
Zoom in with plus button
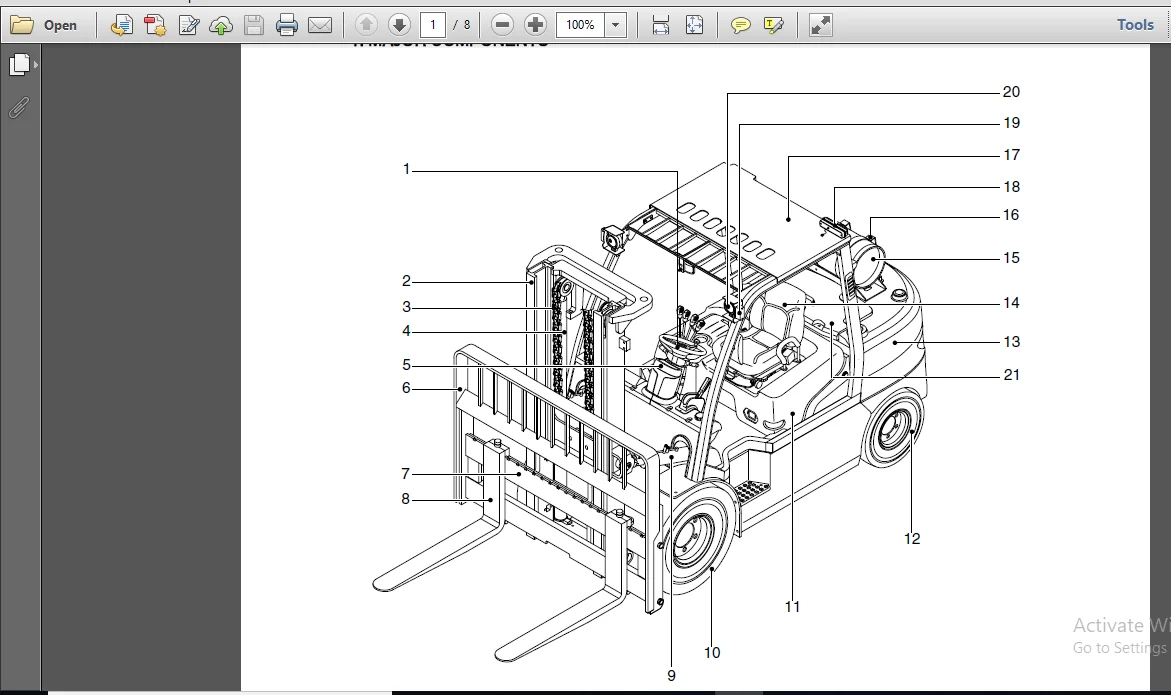(535, 25)
